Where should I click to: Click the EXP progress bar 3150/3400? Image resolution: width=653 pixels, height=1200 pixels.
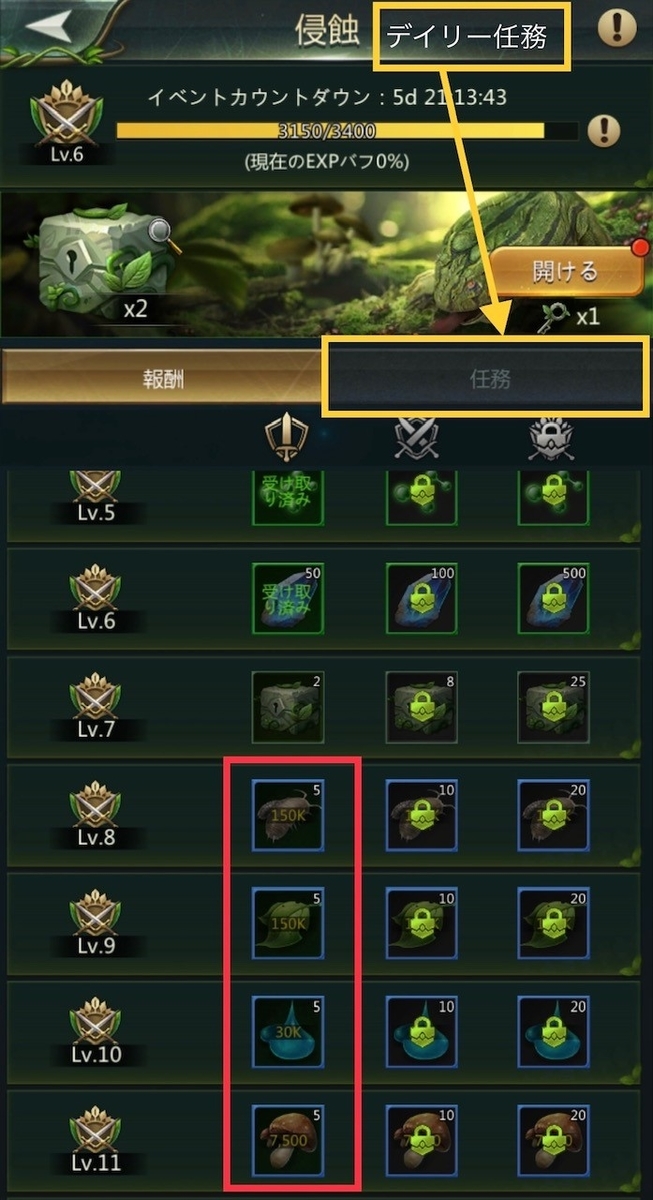(x=347, y=130)
